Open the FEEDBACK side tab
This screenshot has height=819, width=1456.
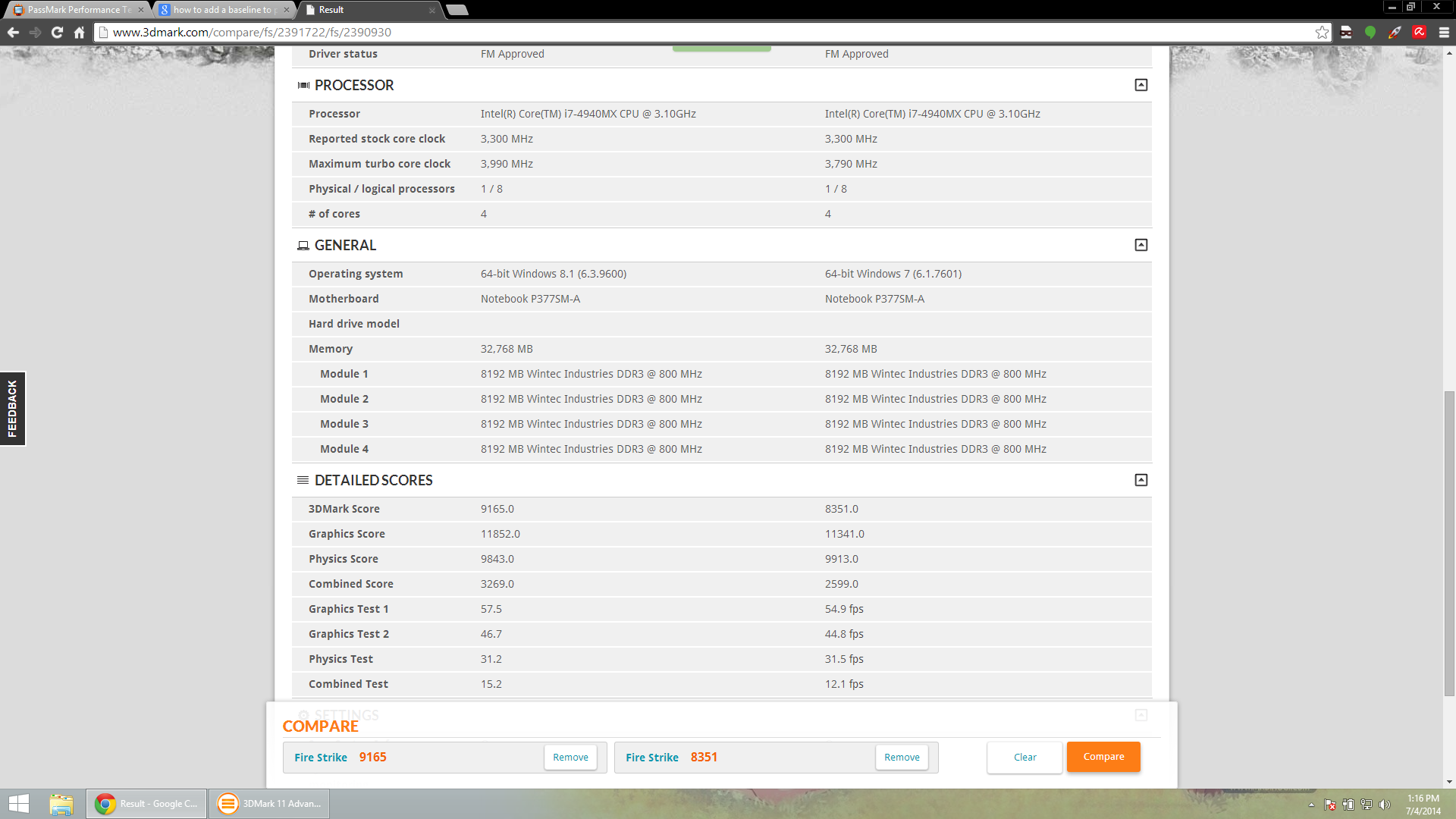12,409
